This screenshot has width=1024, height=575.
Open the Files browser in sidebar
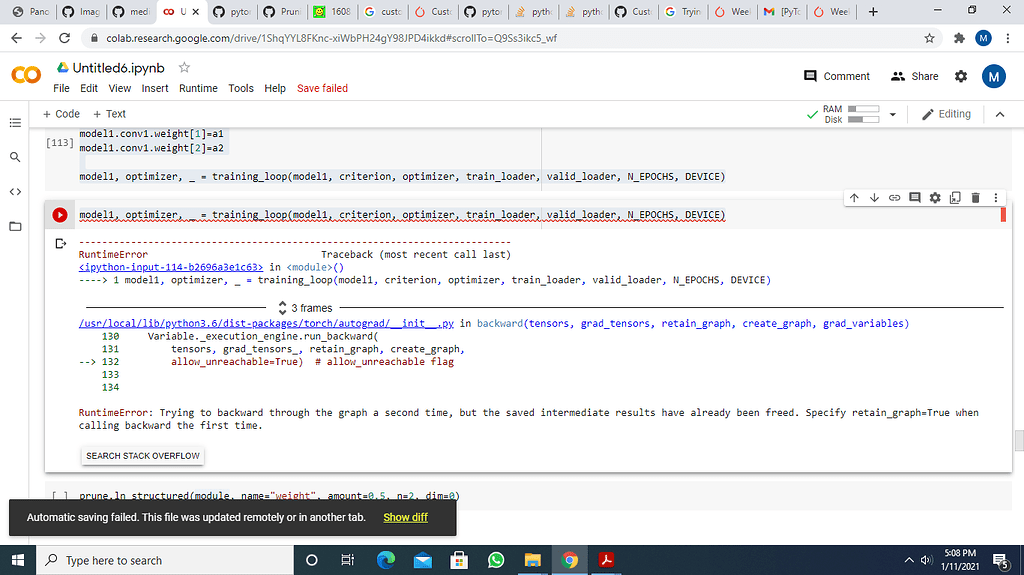[15, 226]
